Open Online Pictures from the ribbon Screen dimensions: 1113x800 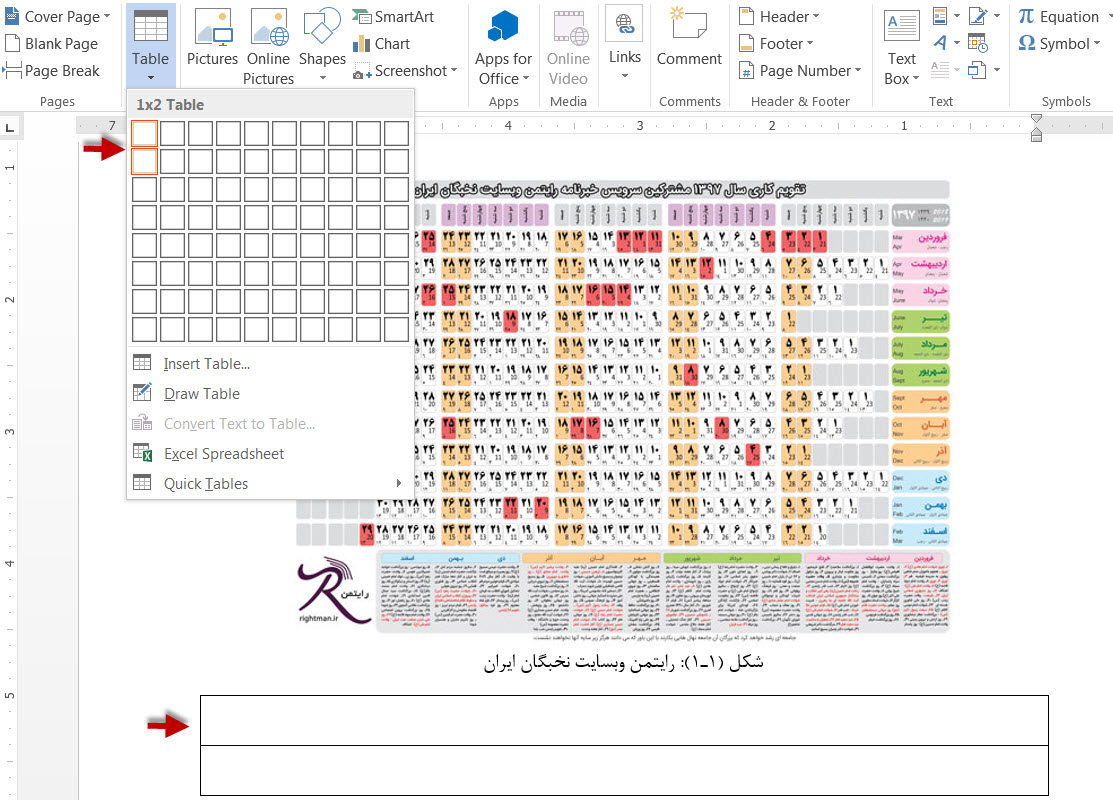click(268, 45)
